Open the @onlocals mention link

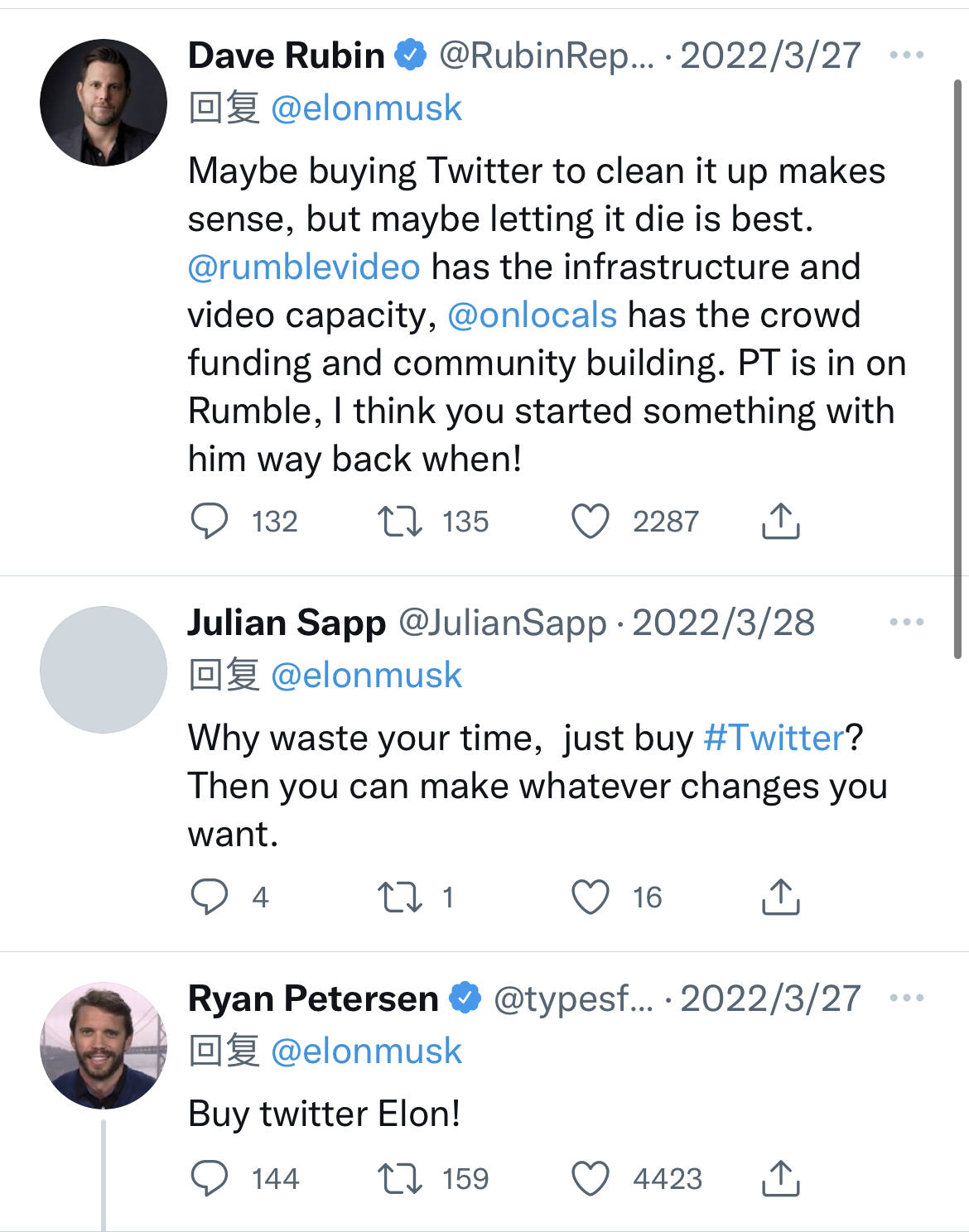[x=532, y=315]
